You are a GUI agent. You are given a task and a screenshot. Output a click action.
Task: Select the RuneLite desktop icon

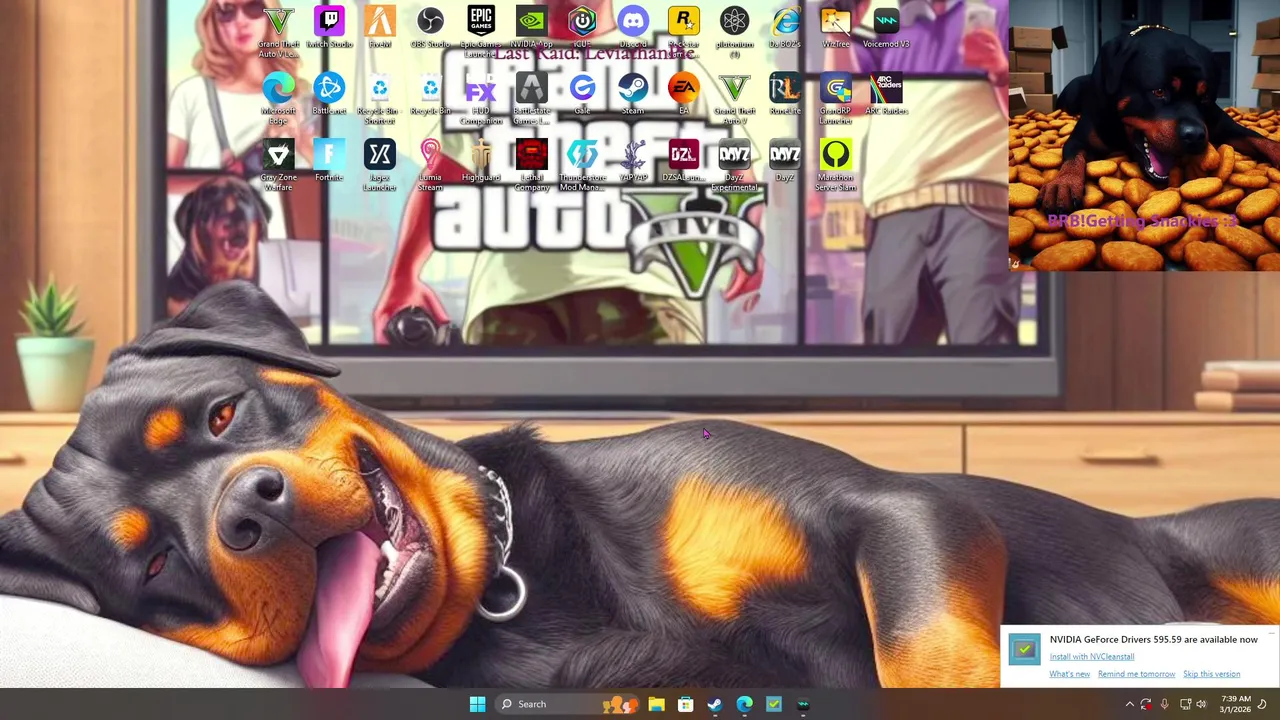point(785,94)
